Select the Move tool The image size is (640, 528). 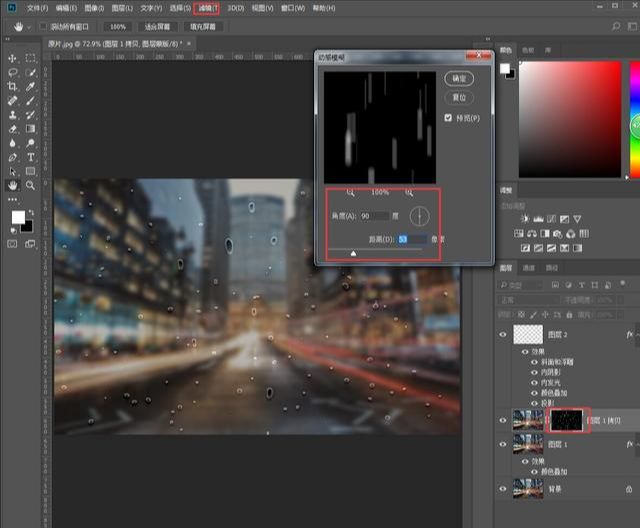12,58
